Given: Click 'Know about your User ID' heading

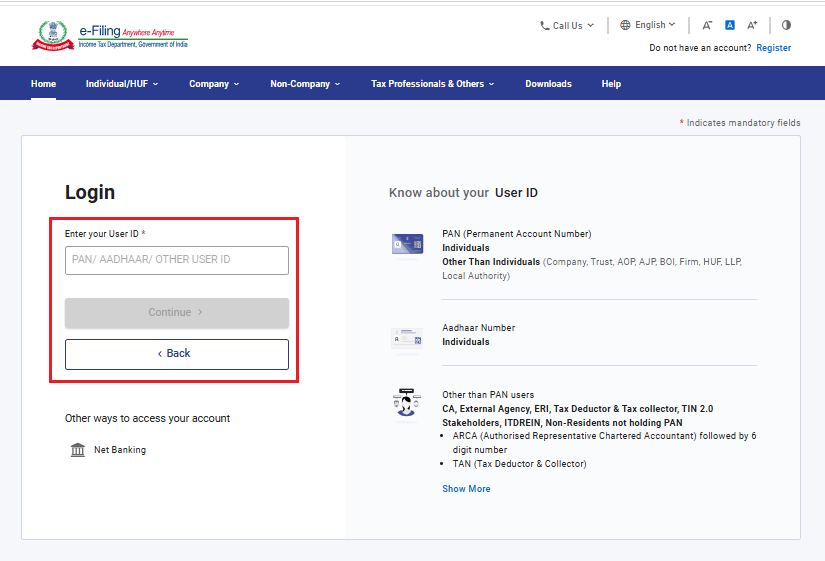Looking at the screenshot, I should pos(464,193).
